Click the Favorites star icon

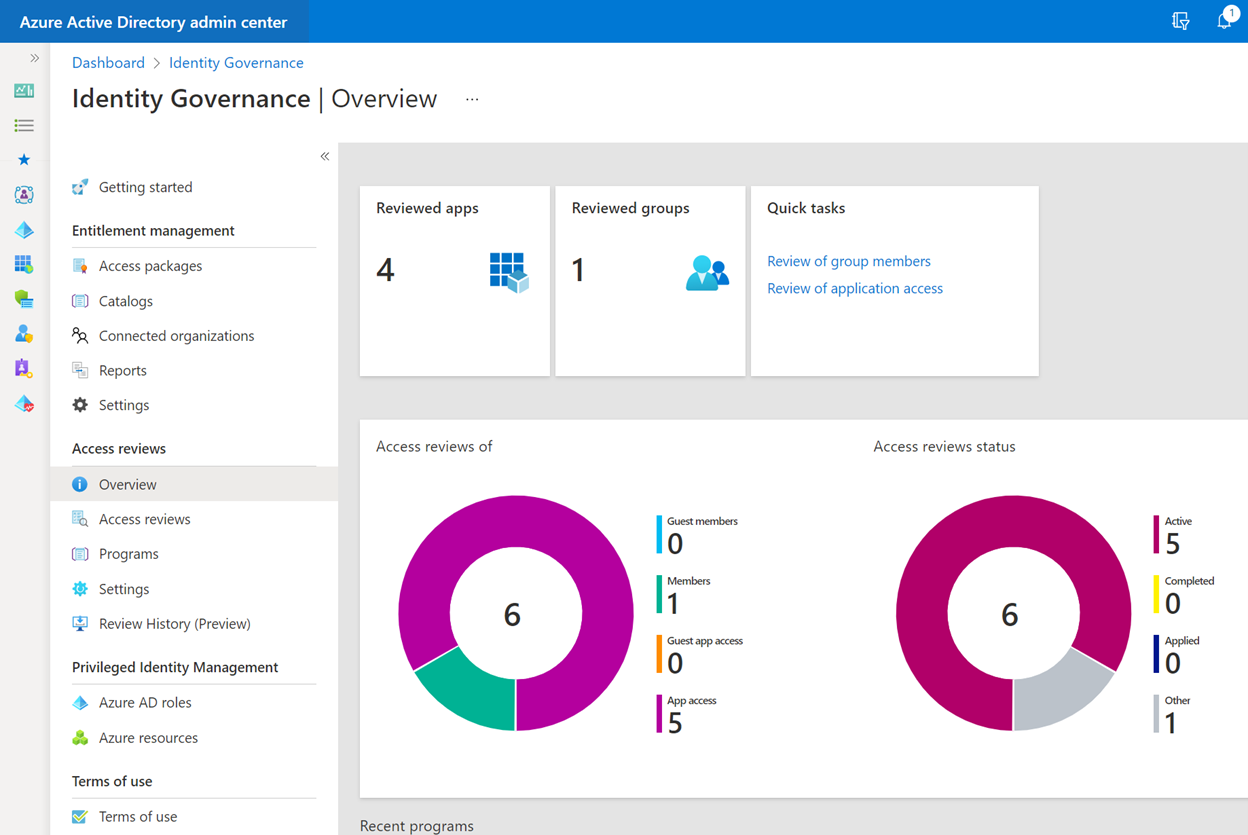(x=24, y=160)
